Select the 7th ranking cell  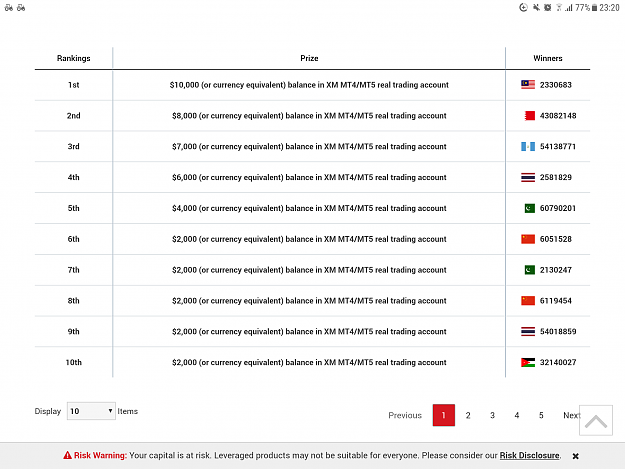coord(73,270)
